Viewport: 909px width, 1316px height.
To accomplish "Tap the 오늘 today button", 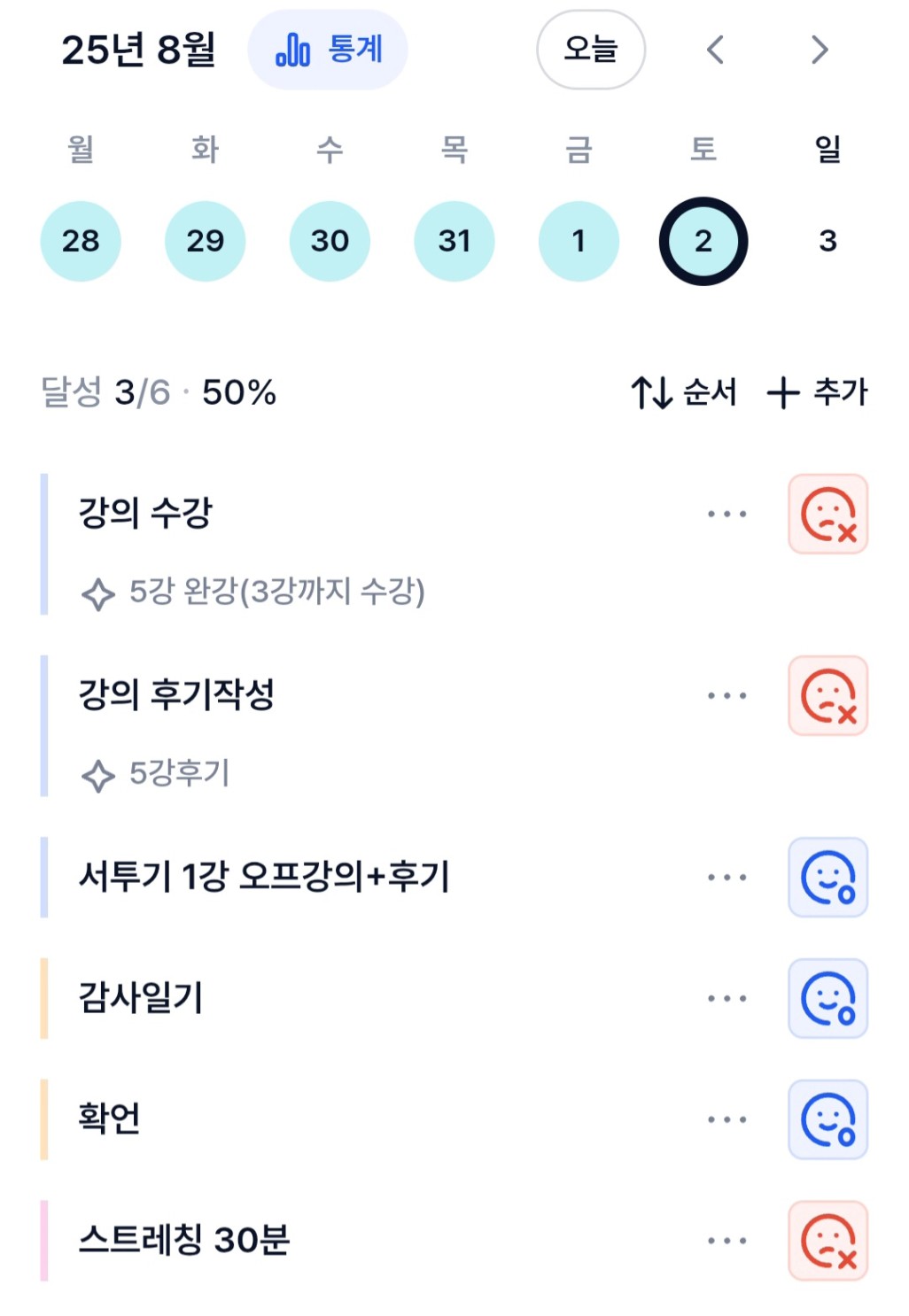I will (x=591, y=50).
